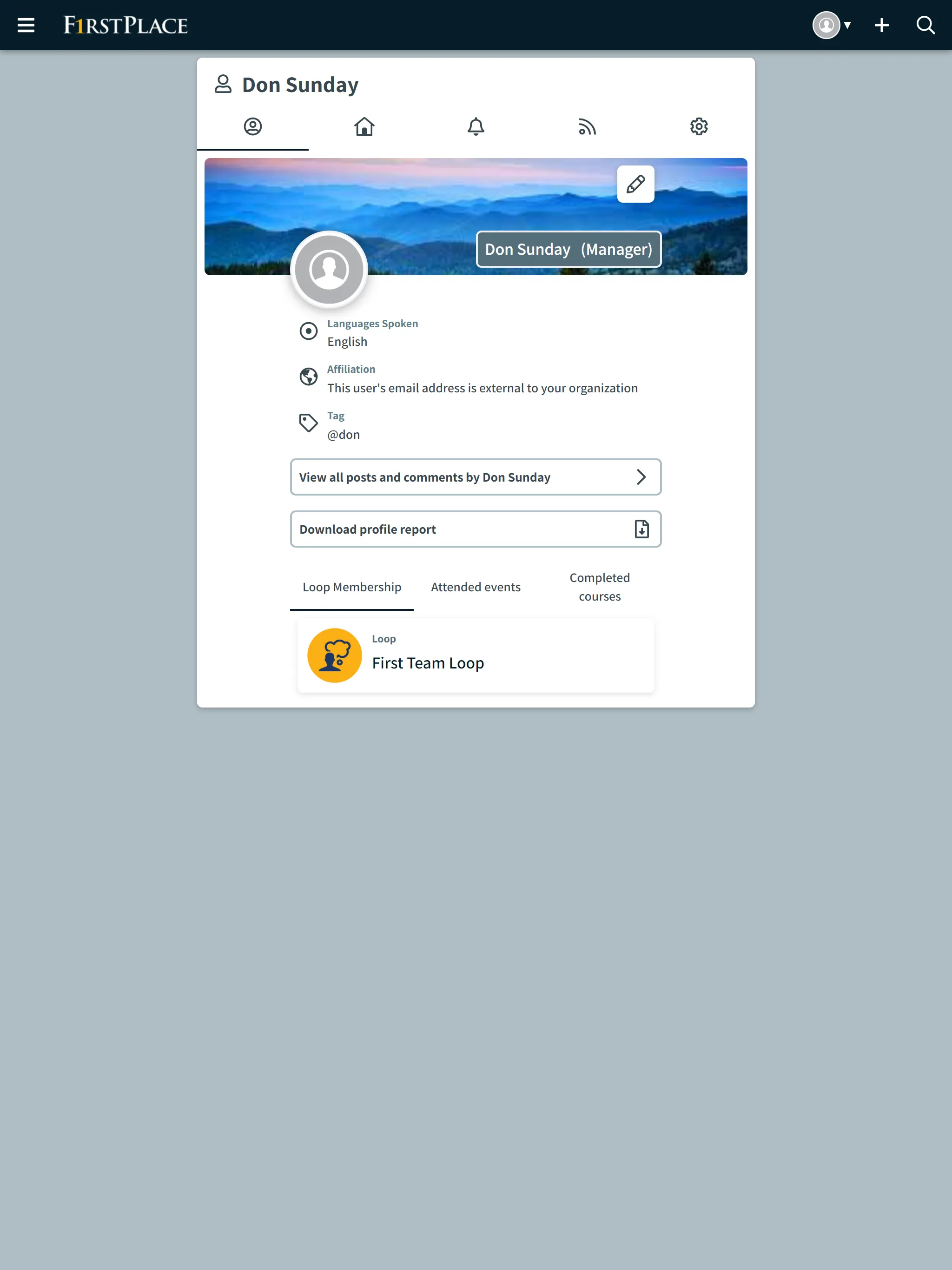Select the notifications bell icon
952x1270 pixels.
tap(476, 126)
